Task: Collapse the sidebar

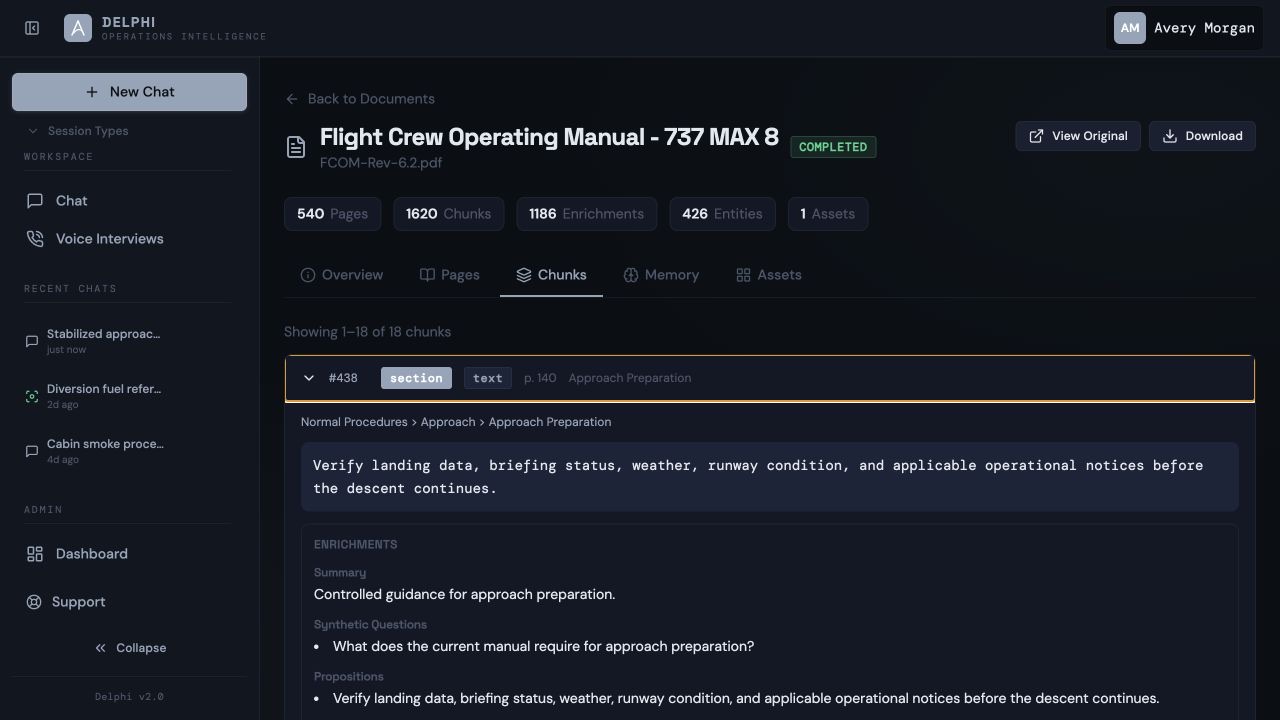Action: point(129,648)
